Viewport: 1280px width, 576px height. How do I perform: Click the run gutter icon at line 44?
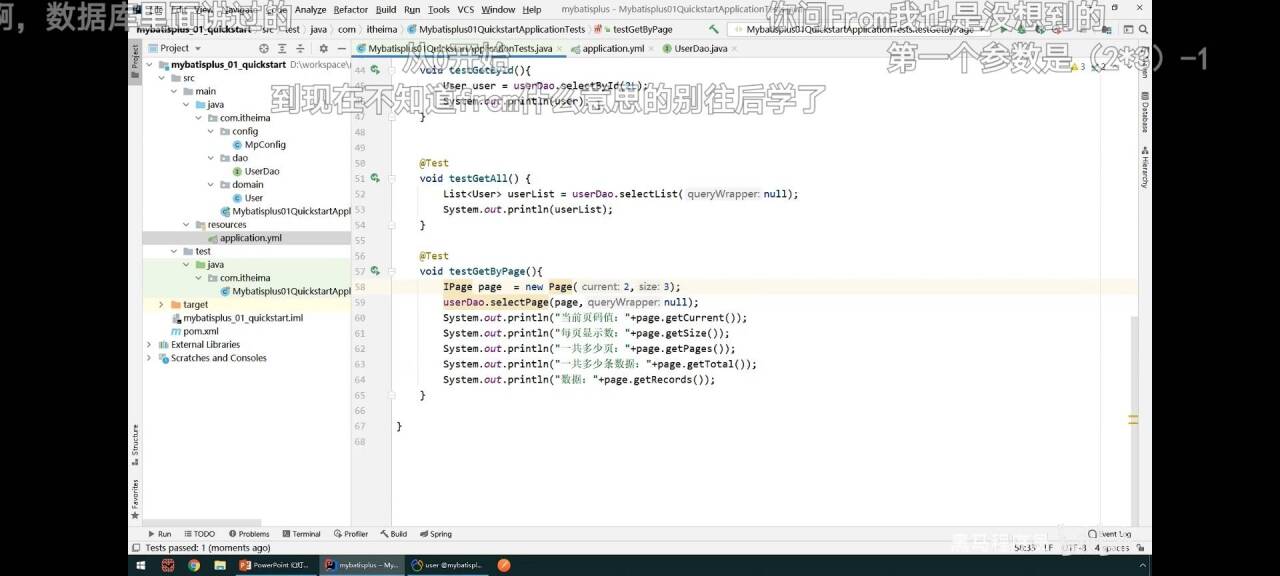coord(375,70)
